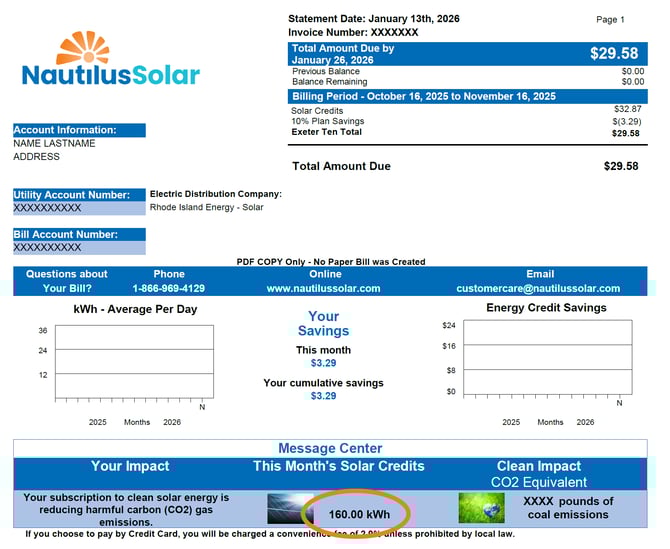Viewport: 670px width, 549px height.
Task: Click the Previous Balance label
Action: pyautogui.click(x=326, y=71)
